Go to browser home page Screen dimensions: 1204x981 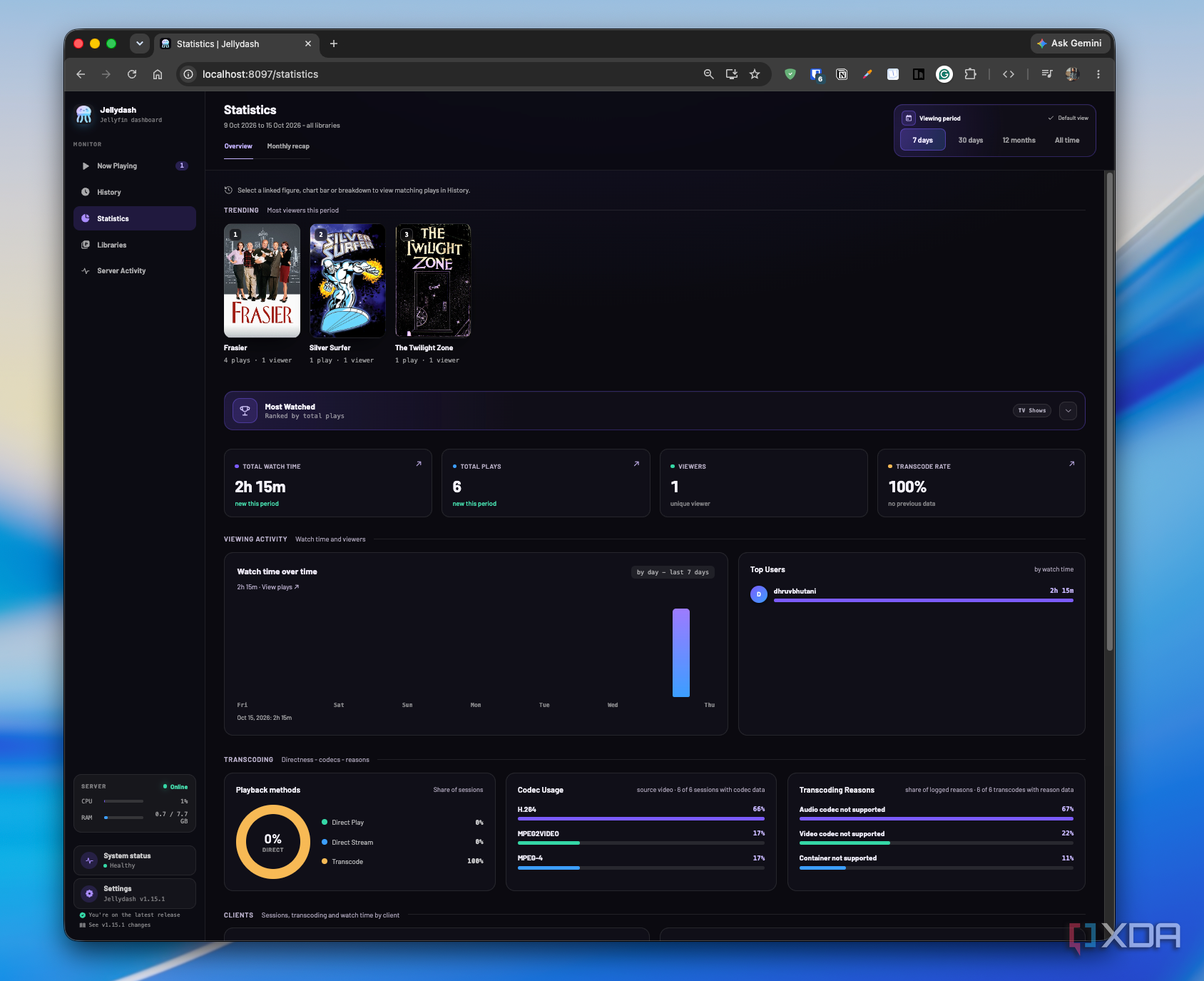coord(158,74)
